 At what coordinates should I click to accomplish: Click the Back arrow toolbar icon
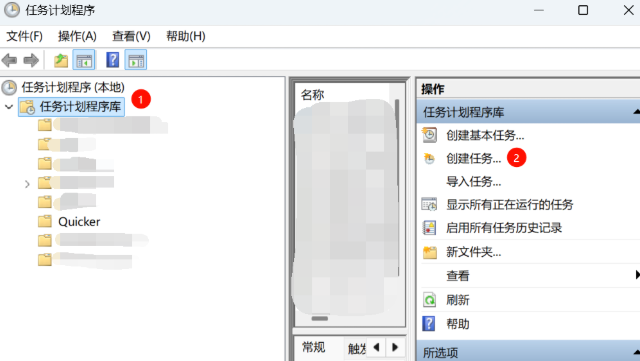coord(9,60)
